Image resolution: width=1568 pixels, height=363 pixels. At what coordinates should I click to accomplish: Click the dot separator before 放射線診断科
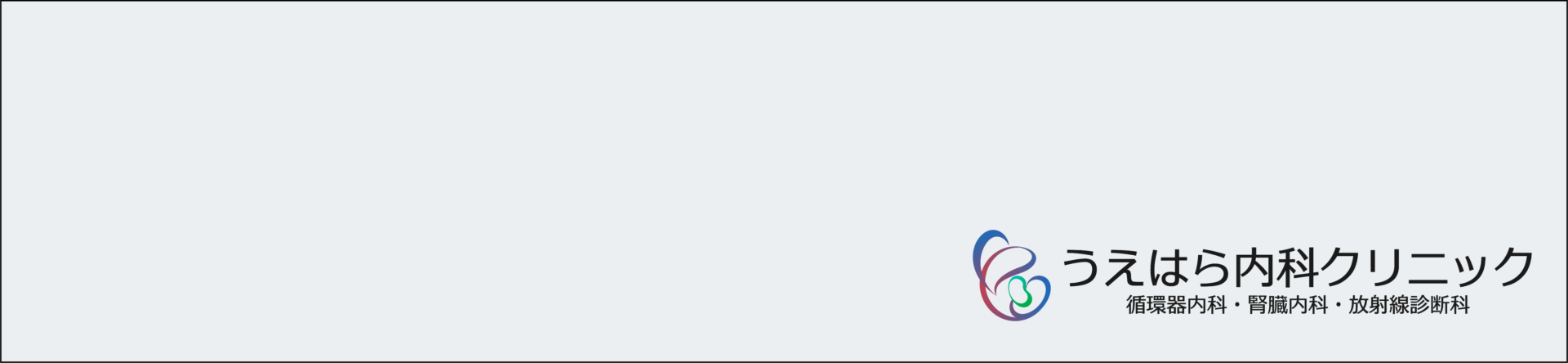tap(1339, 306)
